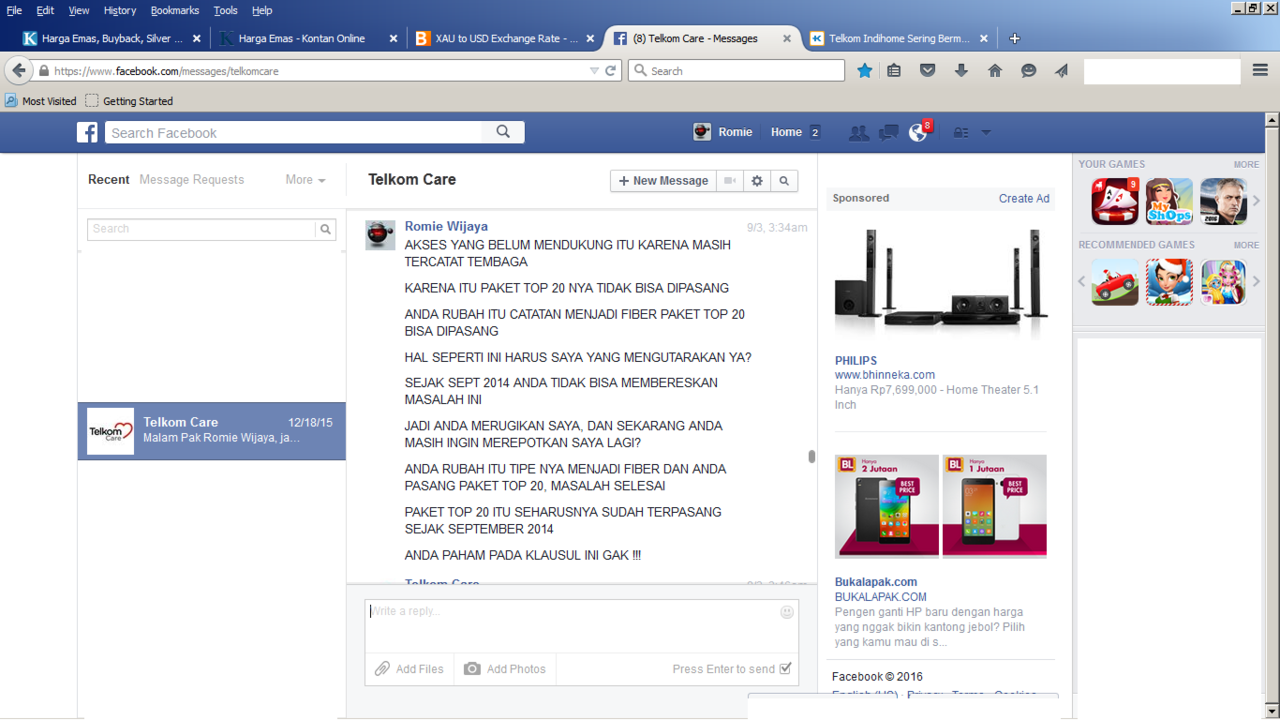
Task: Click the Pocket save icon
Action: coord(928,71)
